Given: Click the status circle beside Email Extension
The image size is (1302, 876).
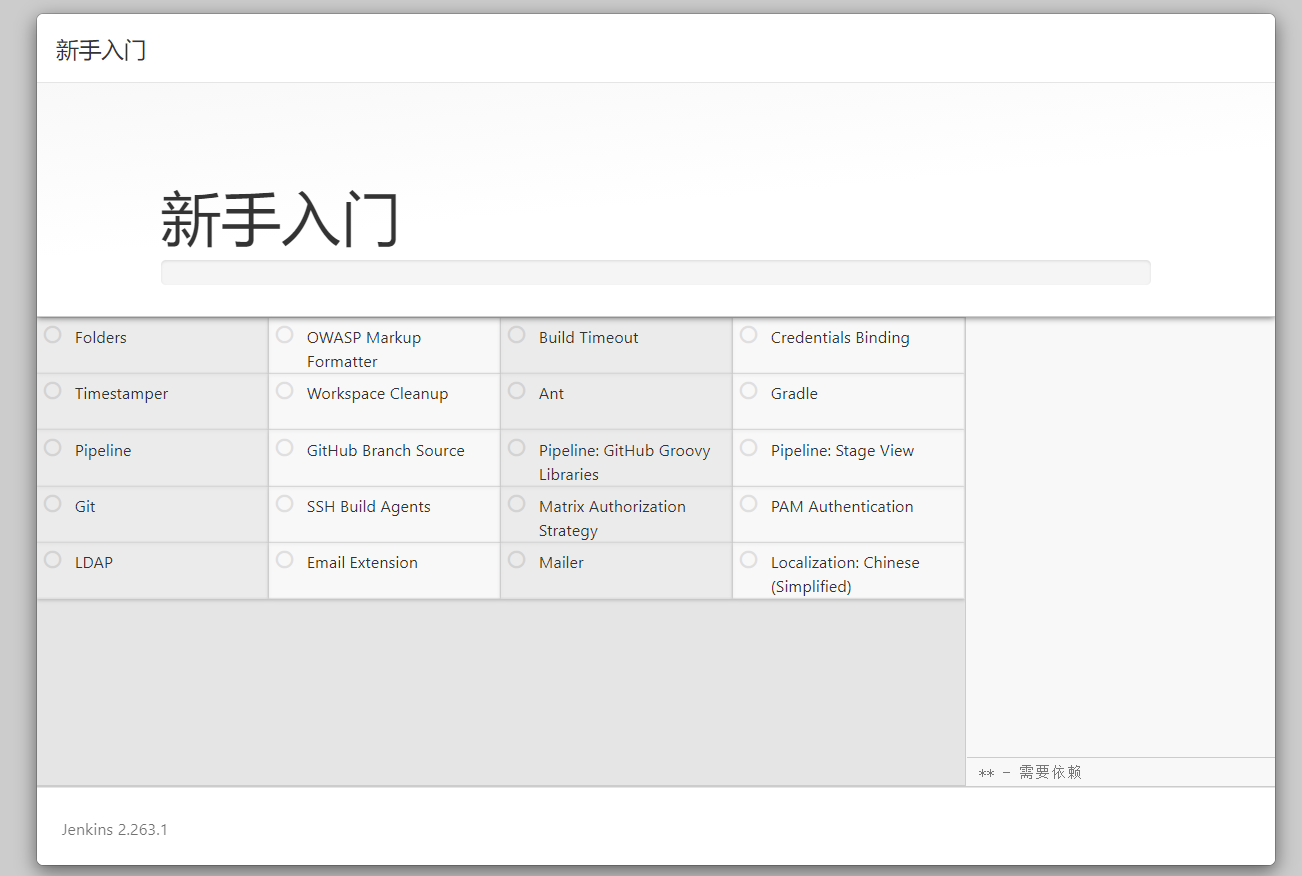Looking at the screenshot, I should pos(285,560).
